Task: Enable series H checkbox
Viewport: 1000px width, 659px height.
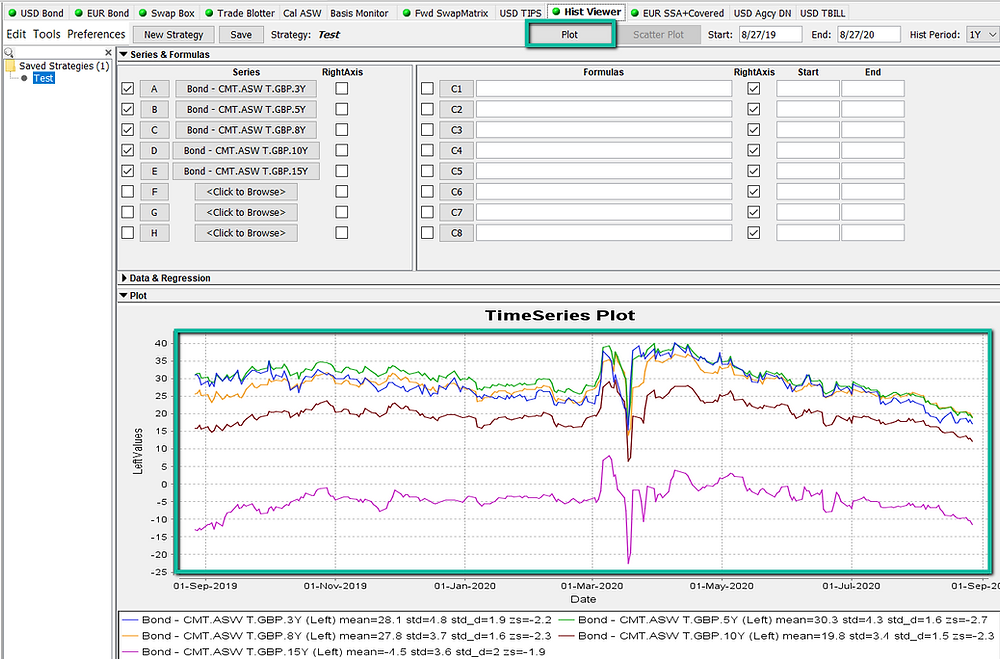Action: [128, 233]
